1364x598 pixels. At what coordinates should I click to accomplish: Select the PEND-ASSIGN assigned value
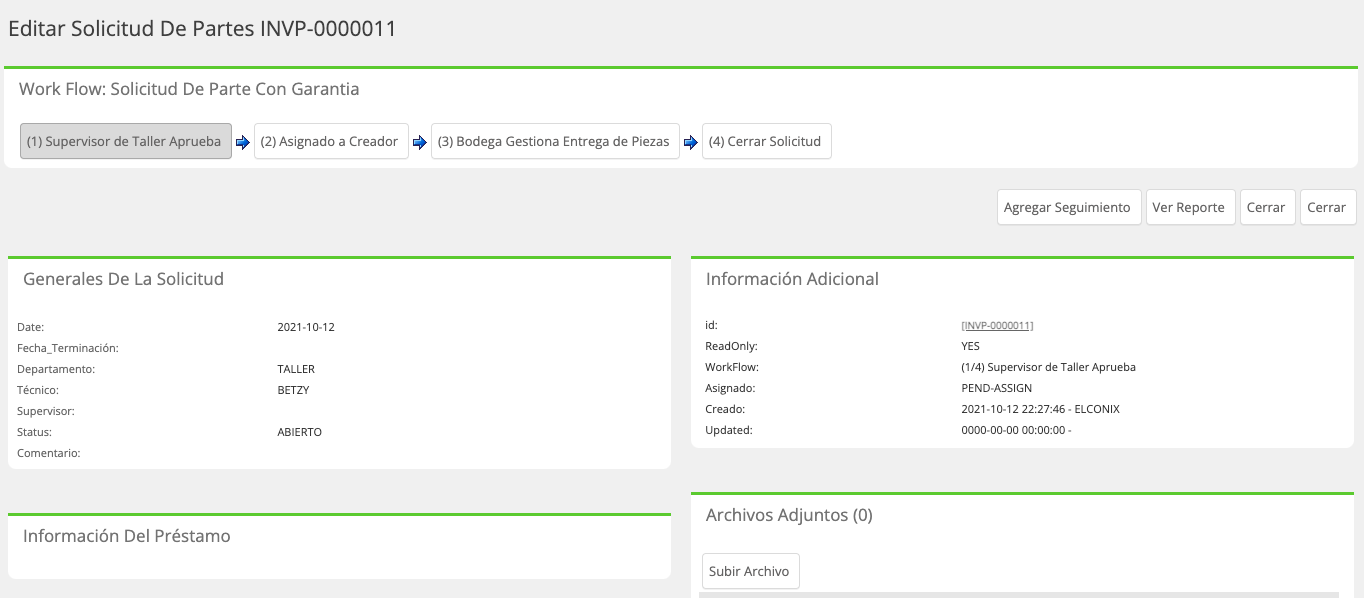pyautogui.click(x=996, y=388)
